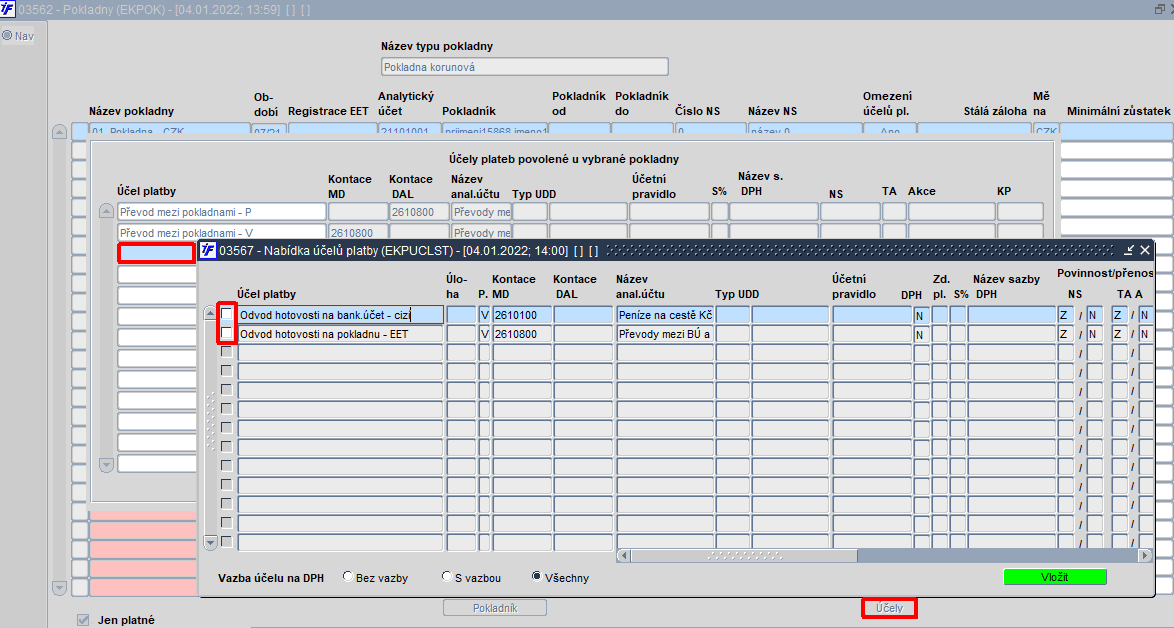The width and height of the screenshot is (1174, 628).
Task: Click the Název sazby DPH header in the dialog
Action: (1007, 287)
